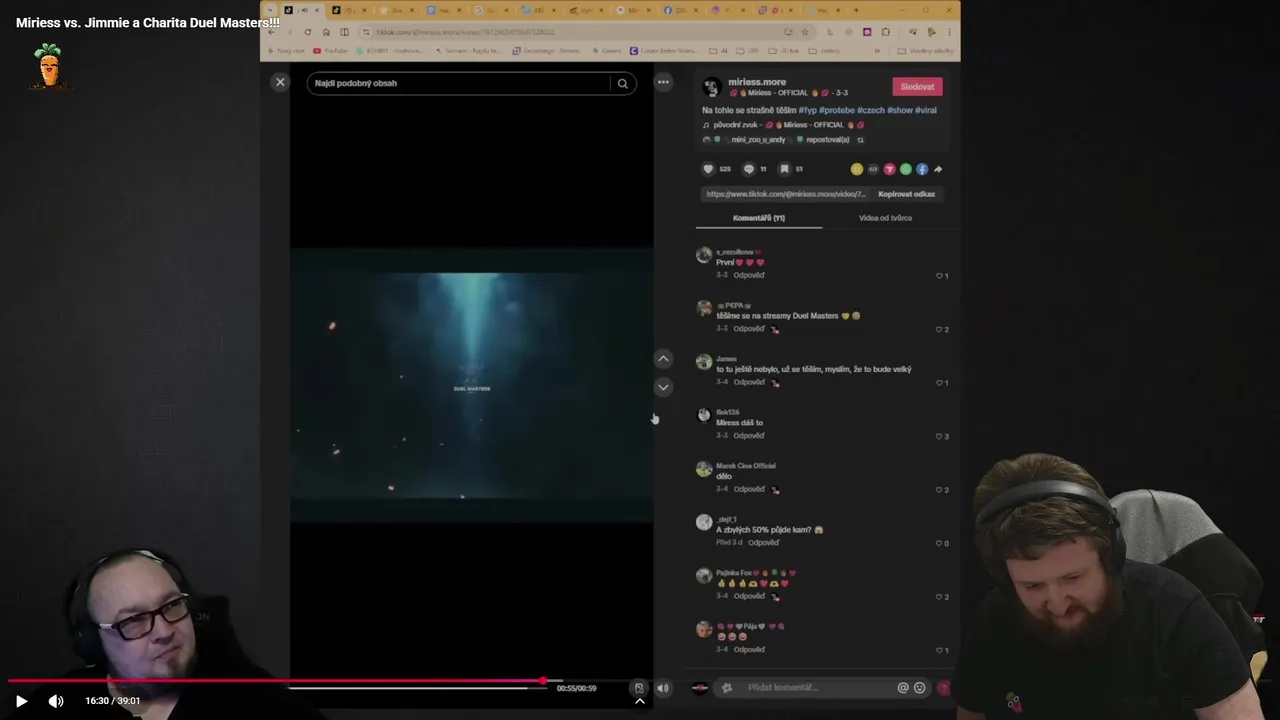Screen dimensions: 1280x720
Task: Click the 'Přidat komentář...' input field
Action: (820, 687)
